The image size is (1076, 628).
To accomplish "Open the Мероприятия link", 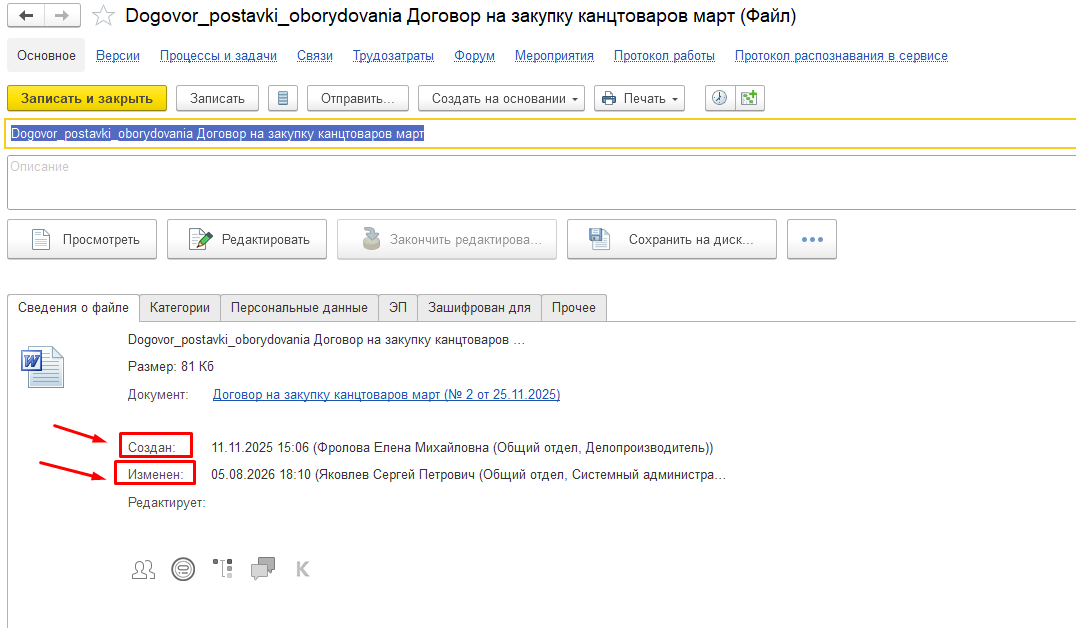I will point(554,56).
